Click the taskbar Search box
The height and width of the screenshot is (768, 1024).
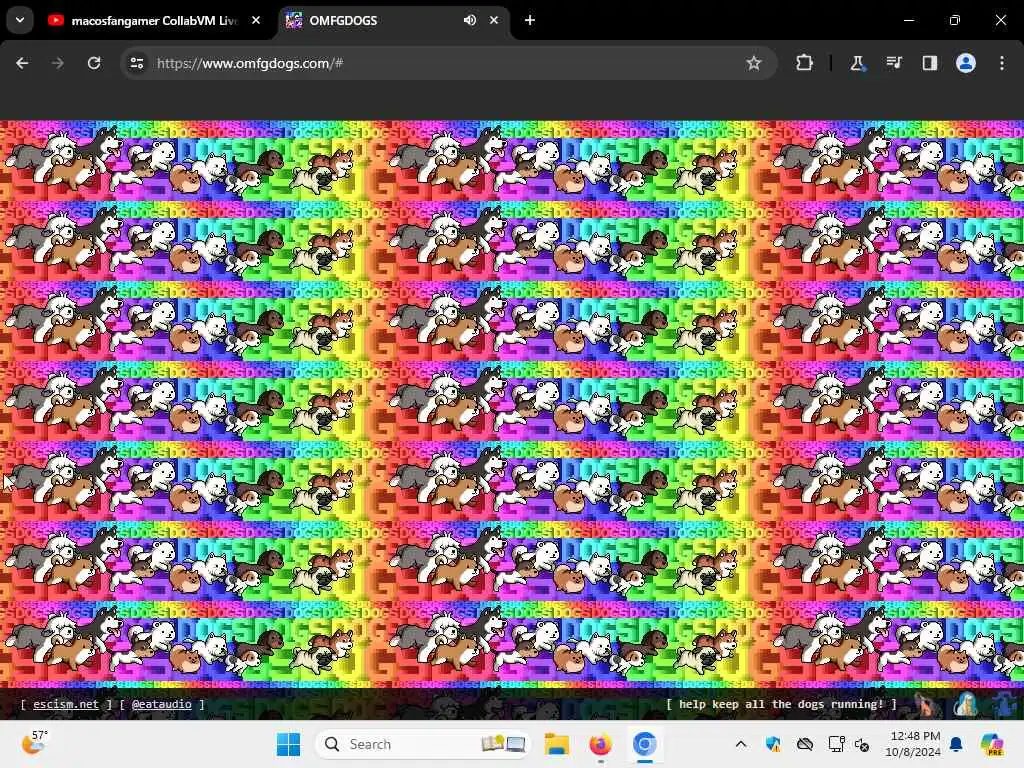(423, 744)
